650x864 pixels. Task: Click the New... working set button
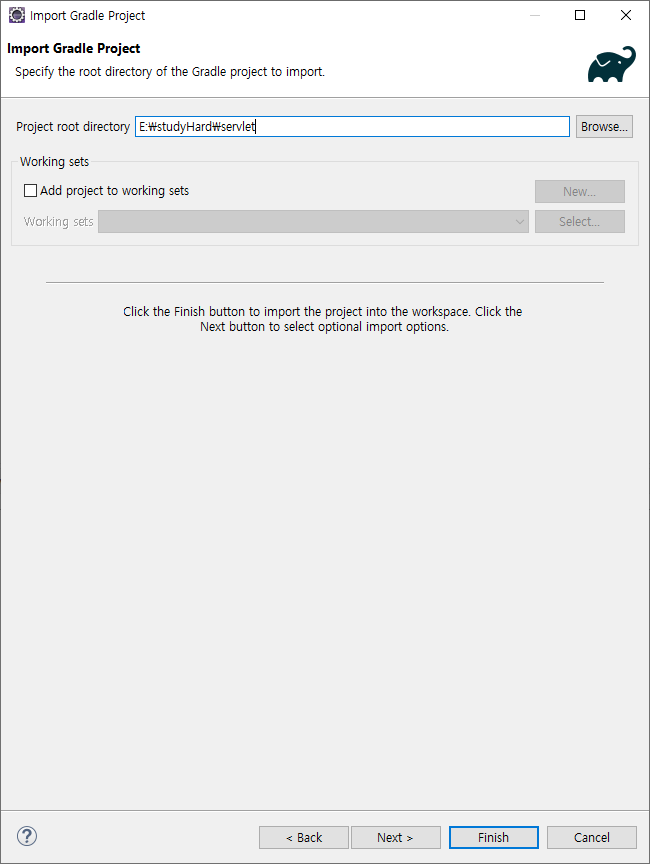[x=579, y=192]
